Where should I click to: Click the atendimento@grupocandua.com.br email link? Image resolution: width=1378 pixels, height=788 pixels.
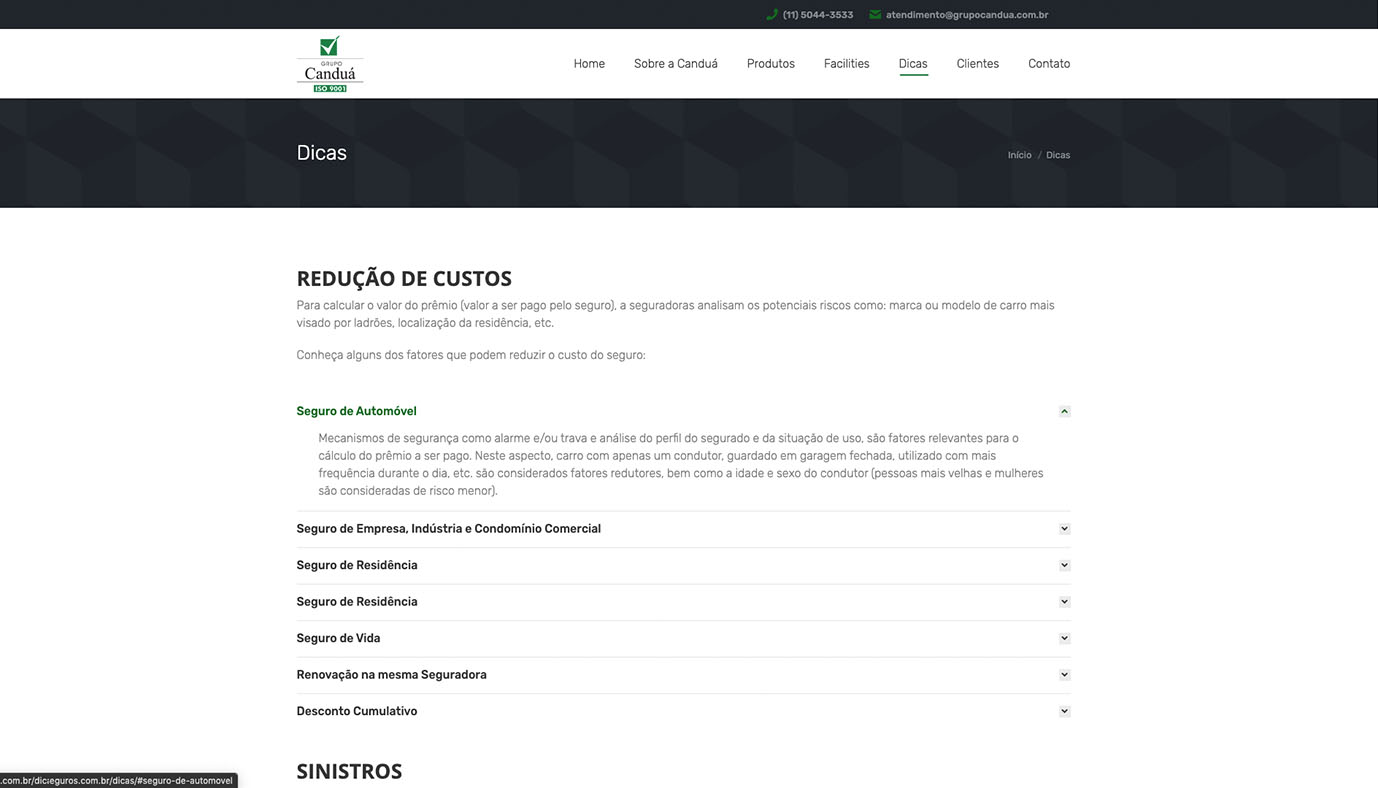[967, 15]
